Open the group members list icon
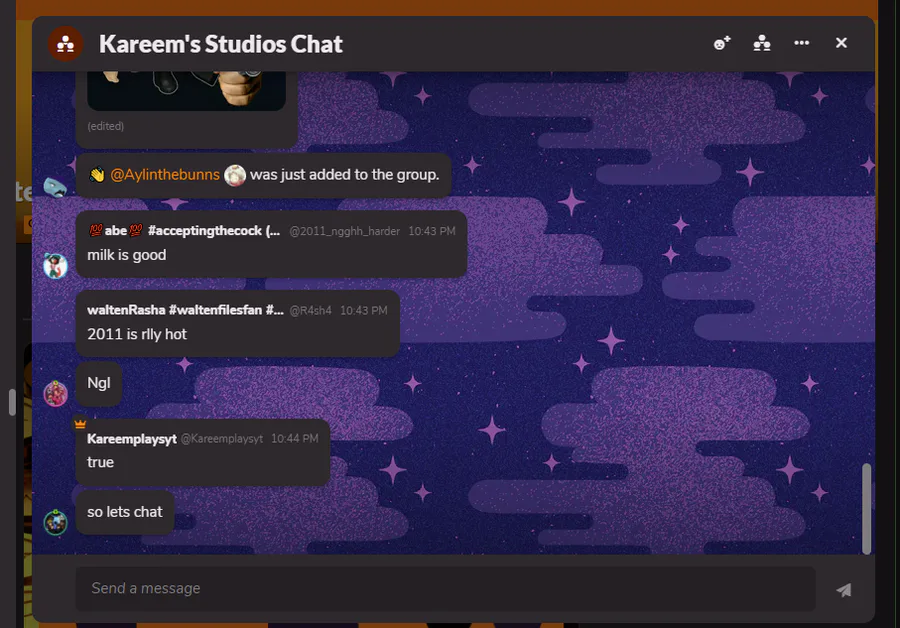The image size is (900, 628). pyautogui.click(x=762, y=43)
